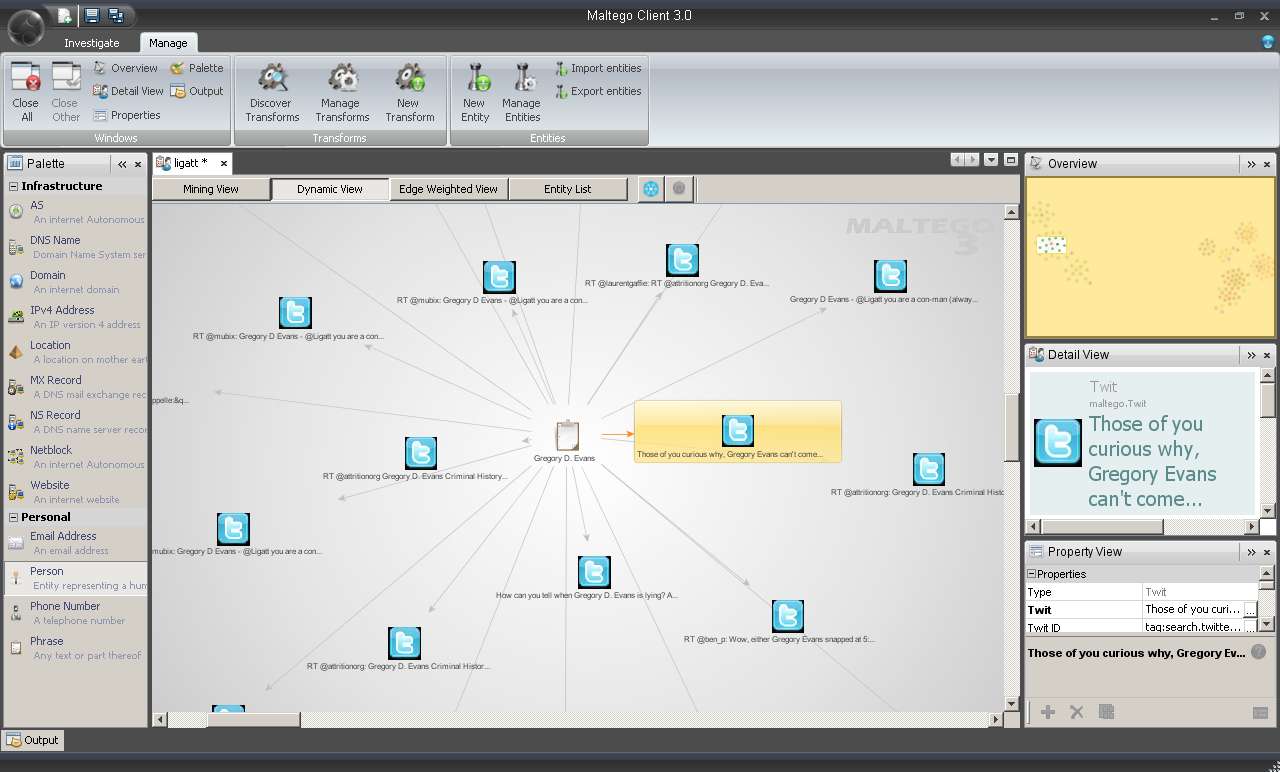This screenshot has width=1280, height=772.
Task: Click the delete property X icon
Action: pyautogui.click(x=1077, y=712)
